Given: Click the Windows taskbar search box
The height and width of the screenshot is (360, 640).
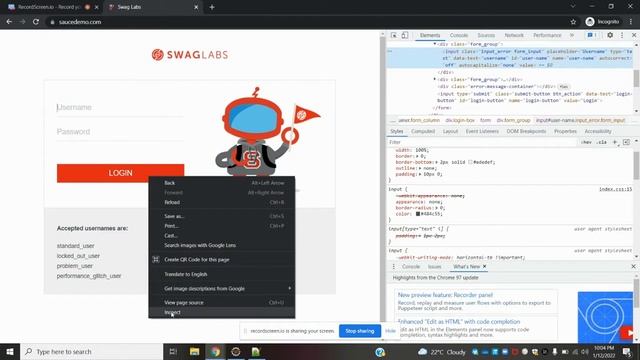Looking at the screenshot, I should 91,351.
